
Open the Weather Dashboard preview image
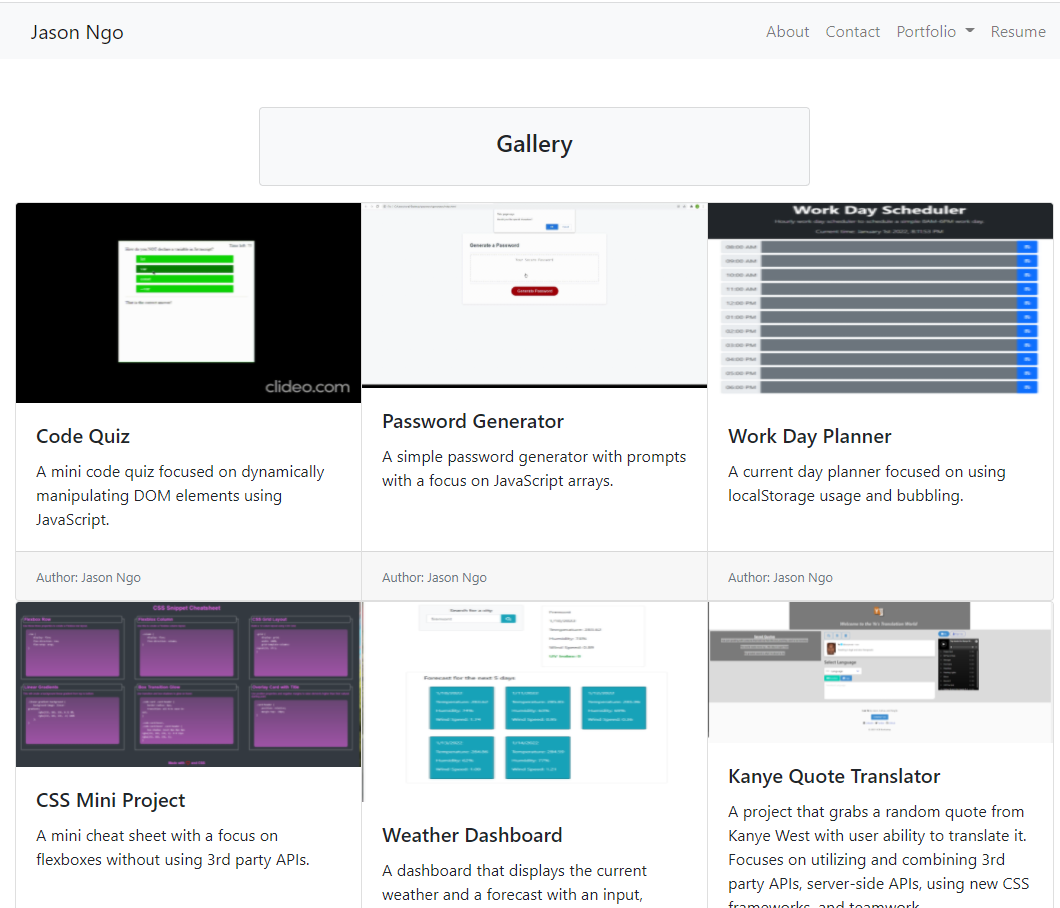coord(535,702)
